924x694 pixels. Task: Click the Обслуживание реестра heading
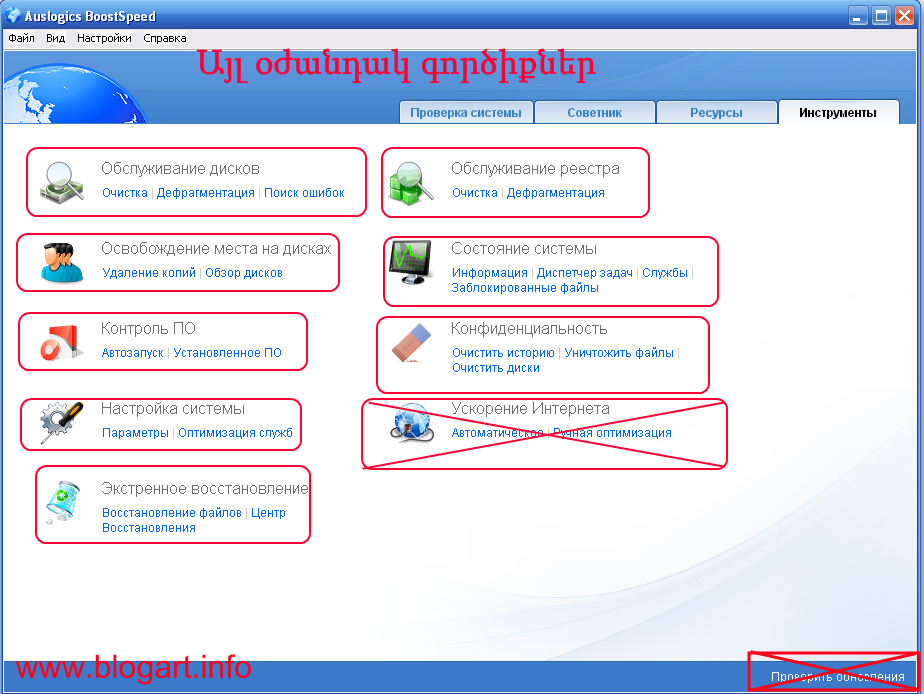(x=535, y=168)
